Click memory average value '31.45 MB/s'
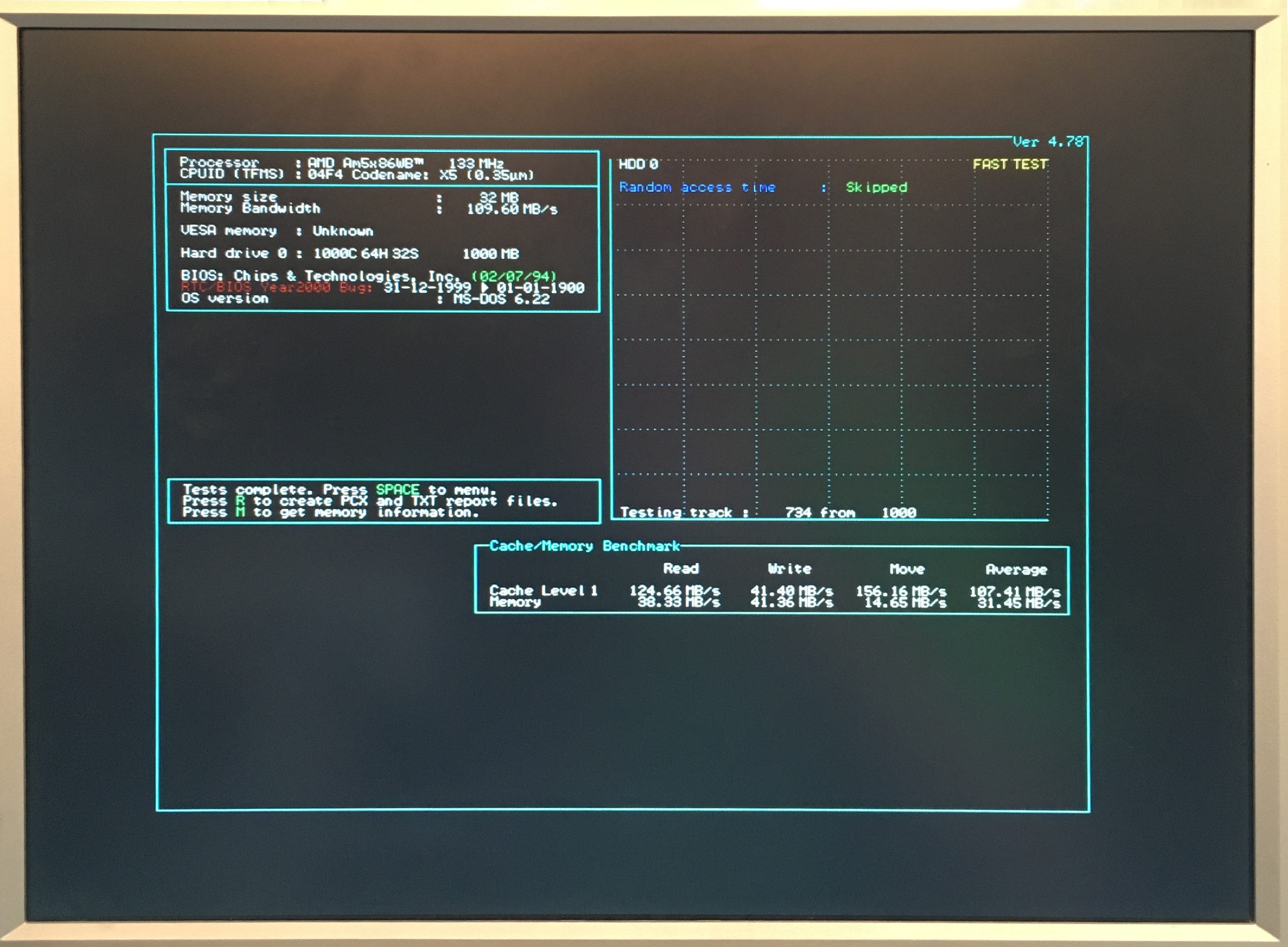Viewport: 1288px width, 947px height. [1019, 603]
